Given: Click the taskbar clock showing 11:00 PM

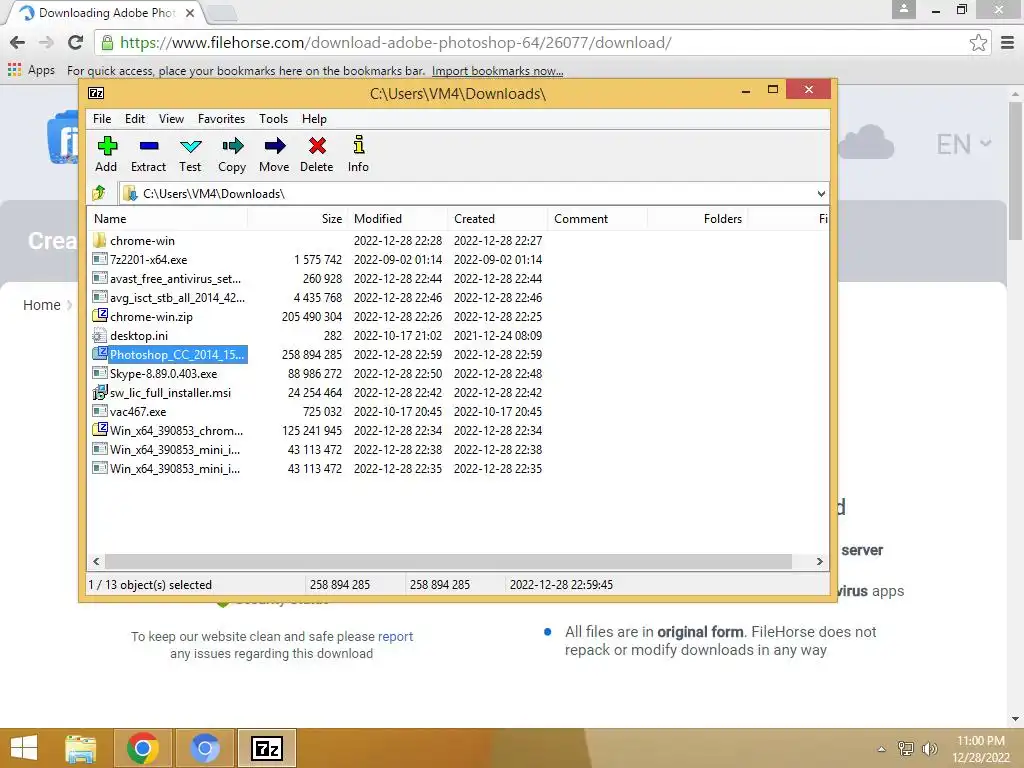Looking at the screenshot, I should tap(980, 749).
